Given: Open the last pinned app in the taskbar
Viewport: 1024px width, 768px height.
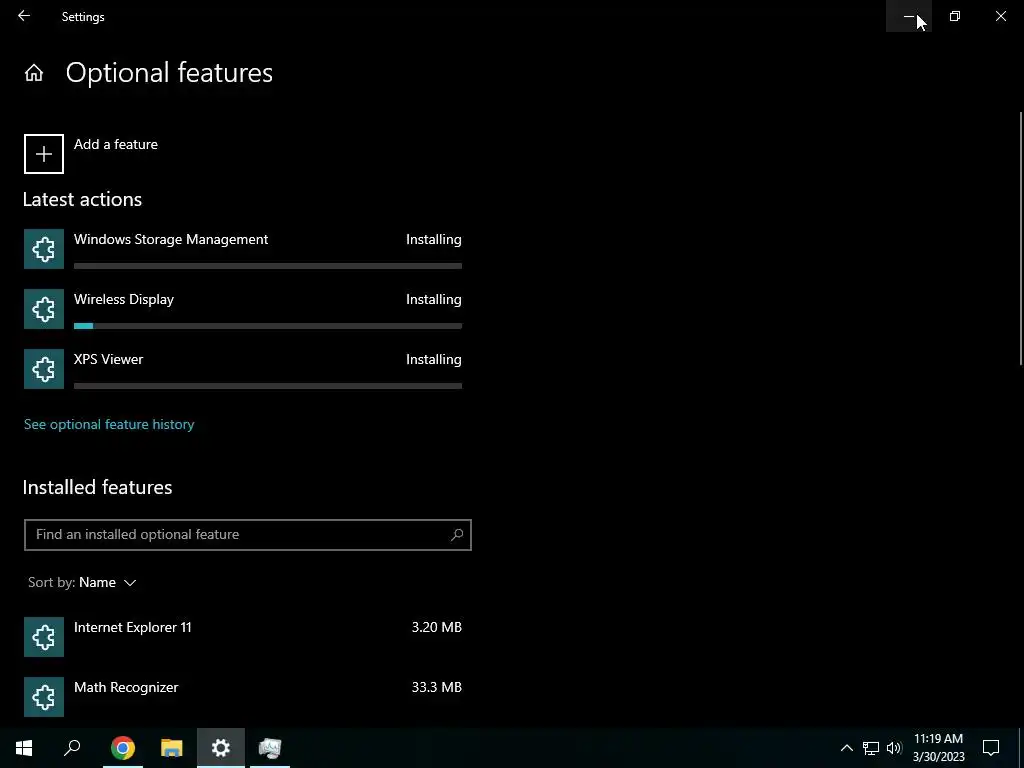Looking at the screenshot, I should point(270,748).
